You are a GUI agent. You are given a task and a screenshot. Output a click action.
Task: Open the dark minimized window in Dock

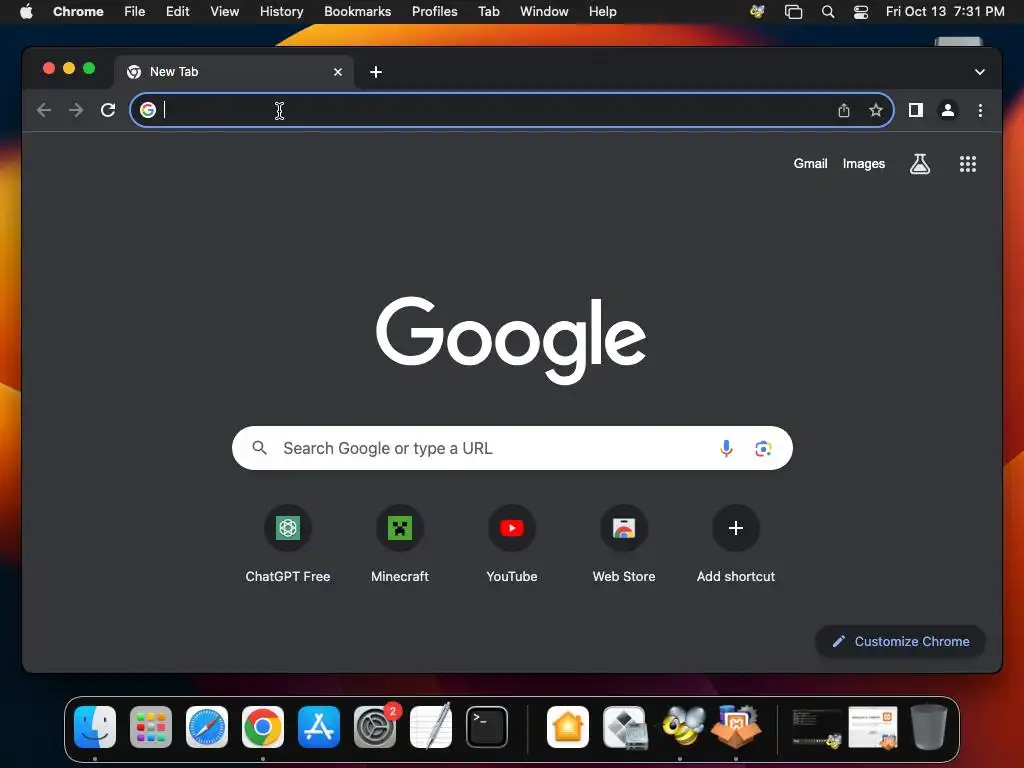click(x=816, y=728)
